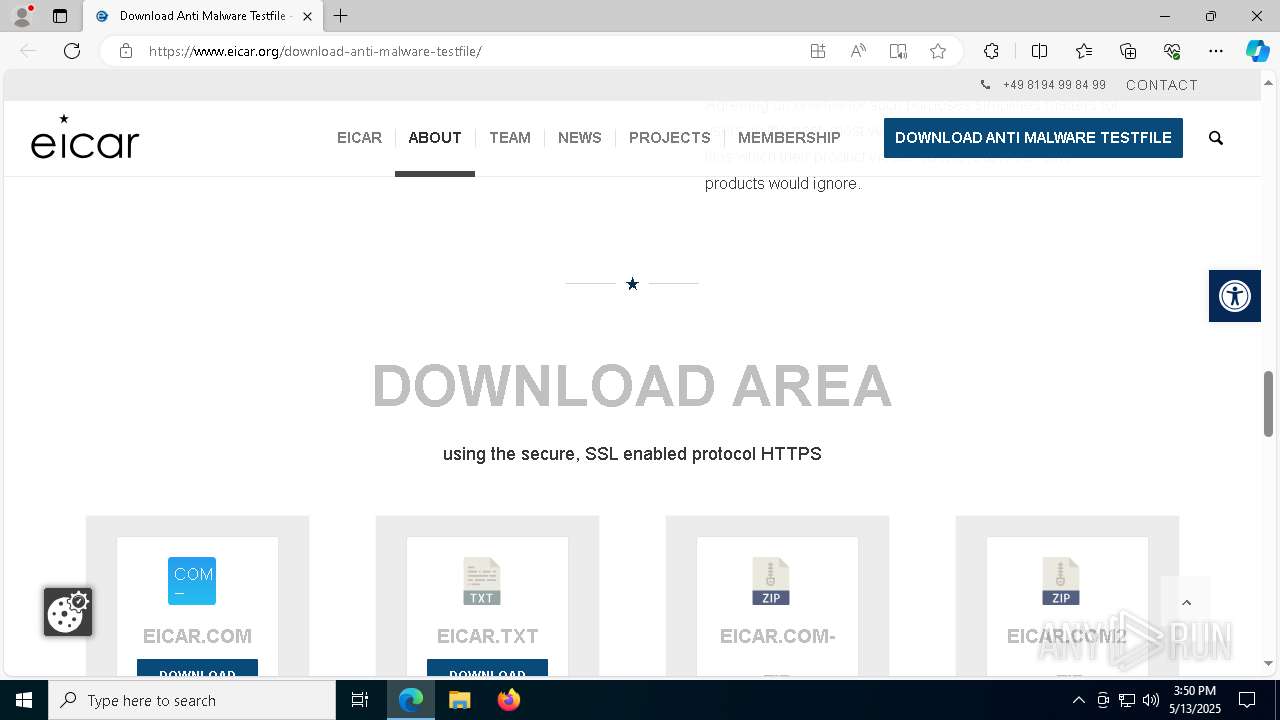Refresh the current page
This screenshot has height=720, width=1280.
point(72,51)
